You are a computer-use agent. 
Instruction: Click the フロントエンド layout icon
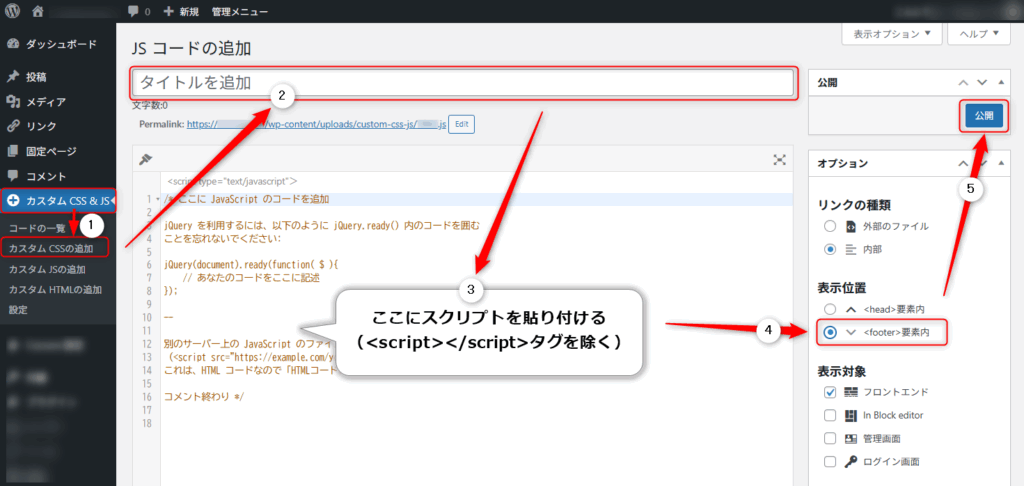(x=850, y=392)
